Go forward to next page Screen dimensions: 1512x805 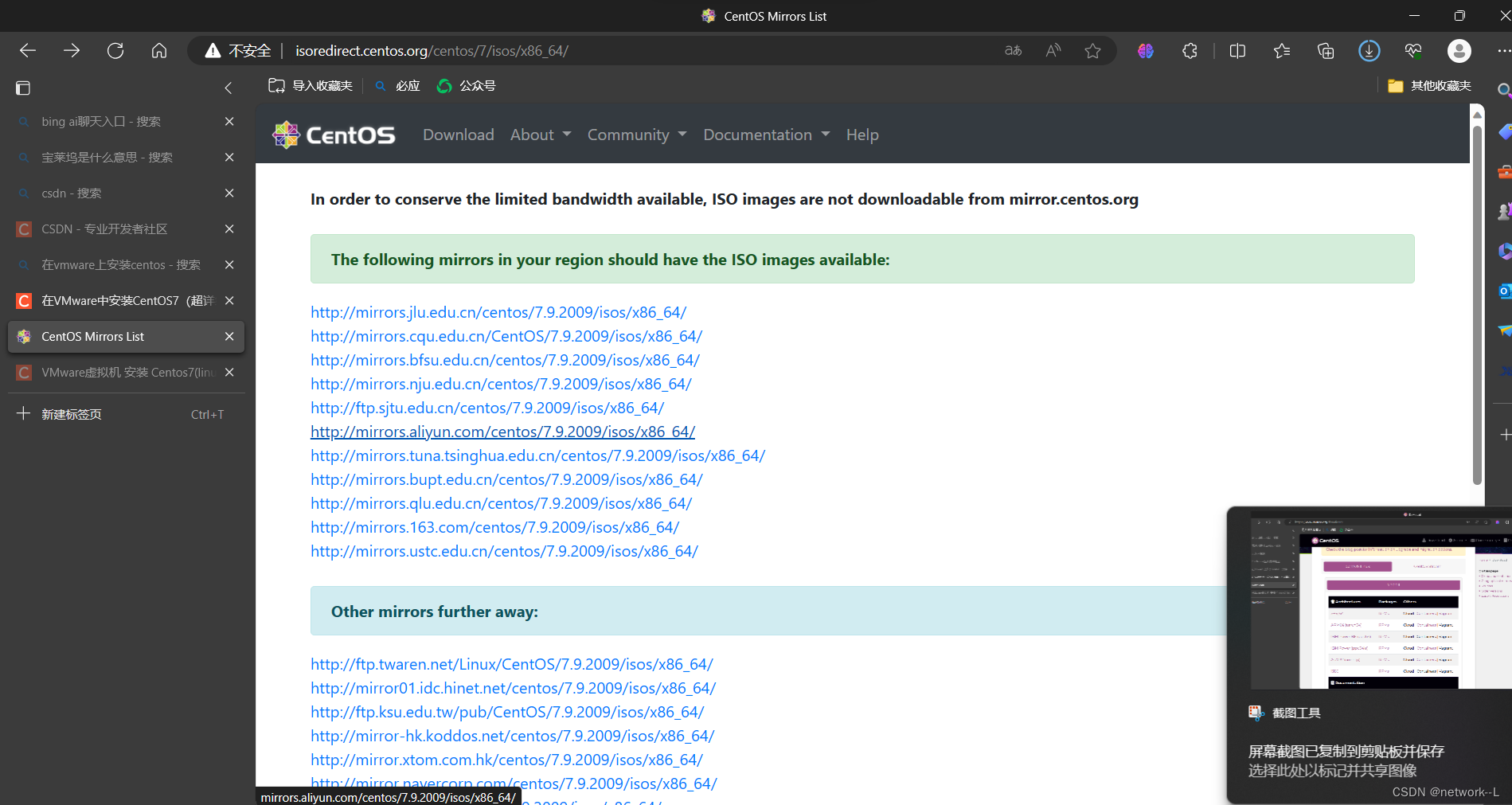[x=72, y=51]
